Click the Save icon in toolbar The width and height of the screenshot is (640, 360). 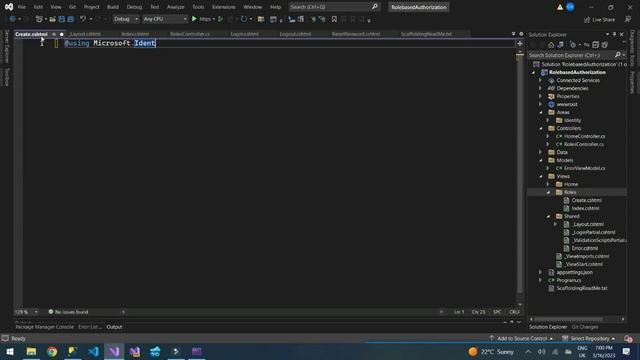[x=62, y=19]
